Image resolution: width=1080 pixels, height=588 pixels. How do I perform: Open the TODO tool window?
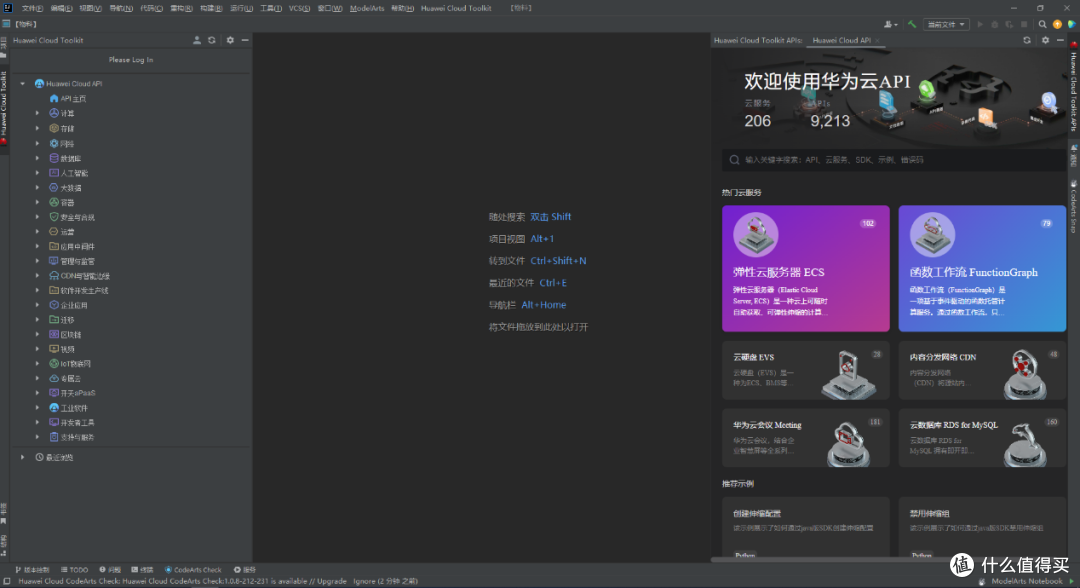pos(74,570)
